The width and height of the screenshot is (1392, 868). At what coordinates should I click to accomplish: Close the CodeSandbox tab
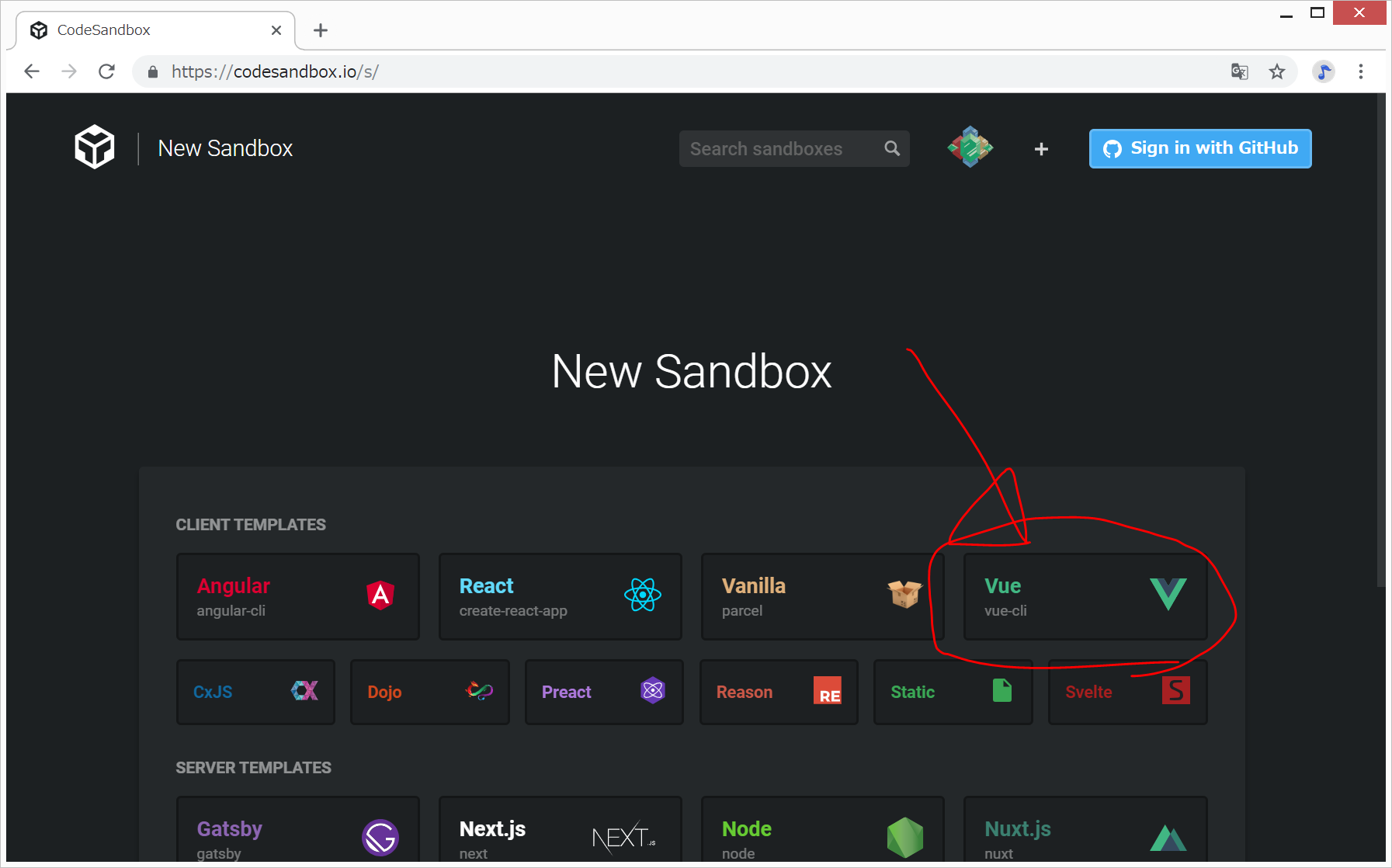point(276,30)
